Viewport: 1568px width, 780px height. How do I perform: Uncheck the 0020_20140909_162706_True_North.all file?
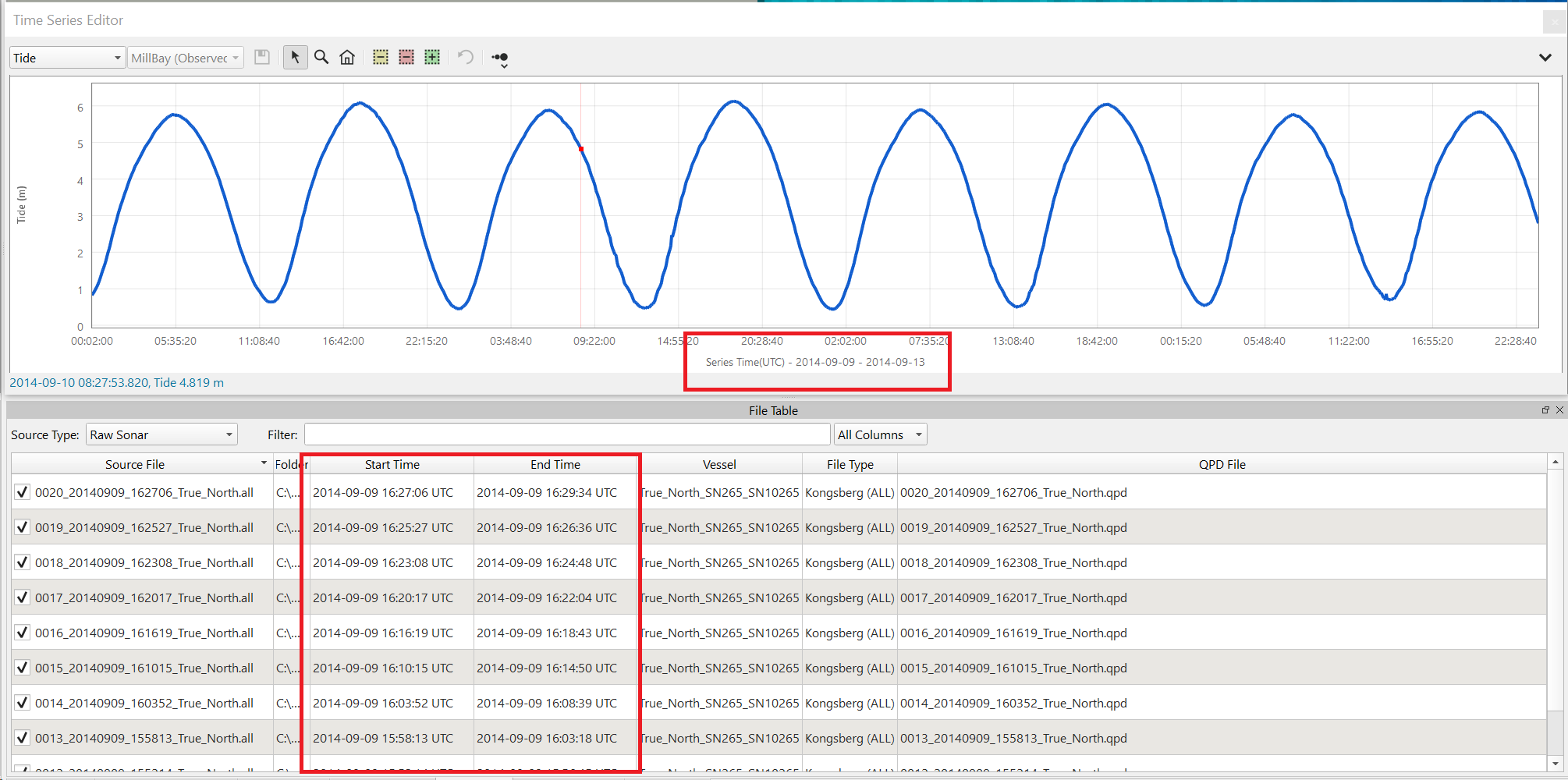[23, 492]
